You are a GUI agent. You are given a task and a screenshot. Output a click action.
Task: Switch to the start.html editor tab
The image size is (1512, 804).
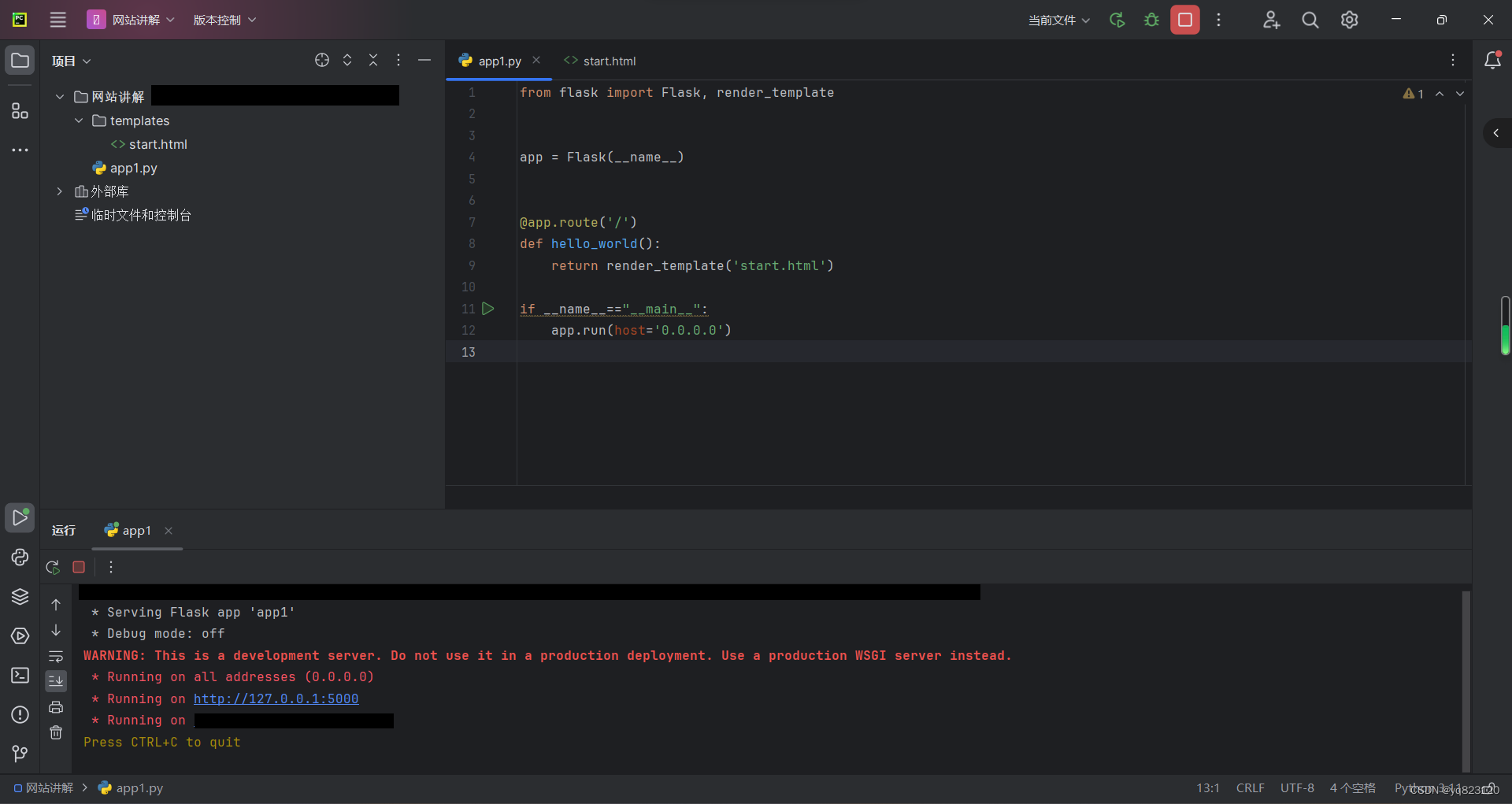tap(608, 61)
